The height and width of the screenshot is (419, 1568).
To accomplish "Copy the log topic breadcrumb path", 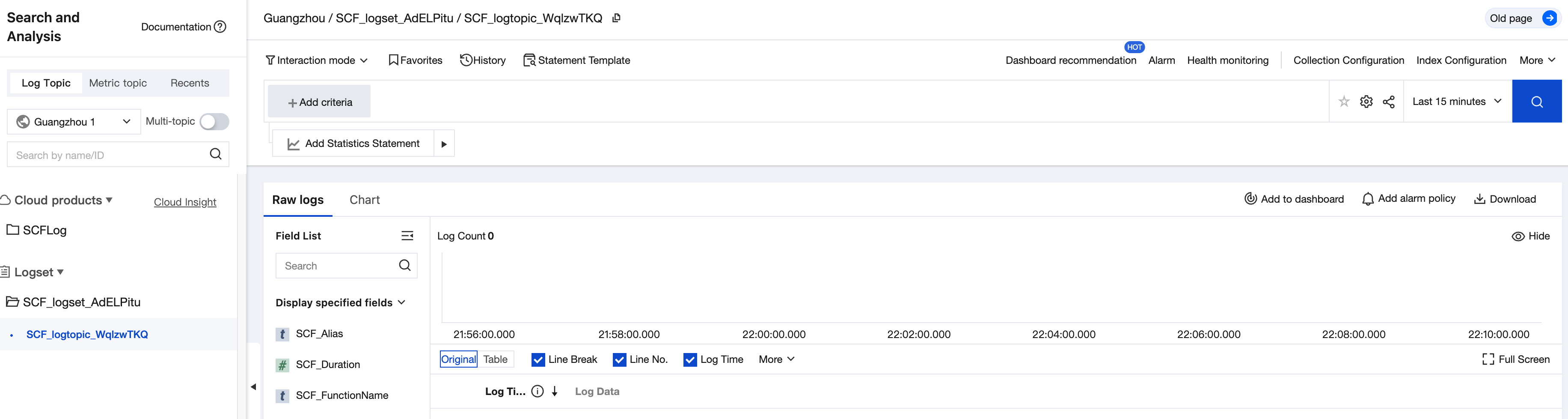I will (x=616, y=18).
